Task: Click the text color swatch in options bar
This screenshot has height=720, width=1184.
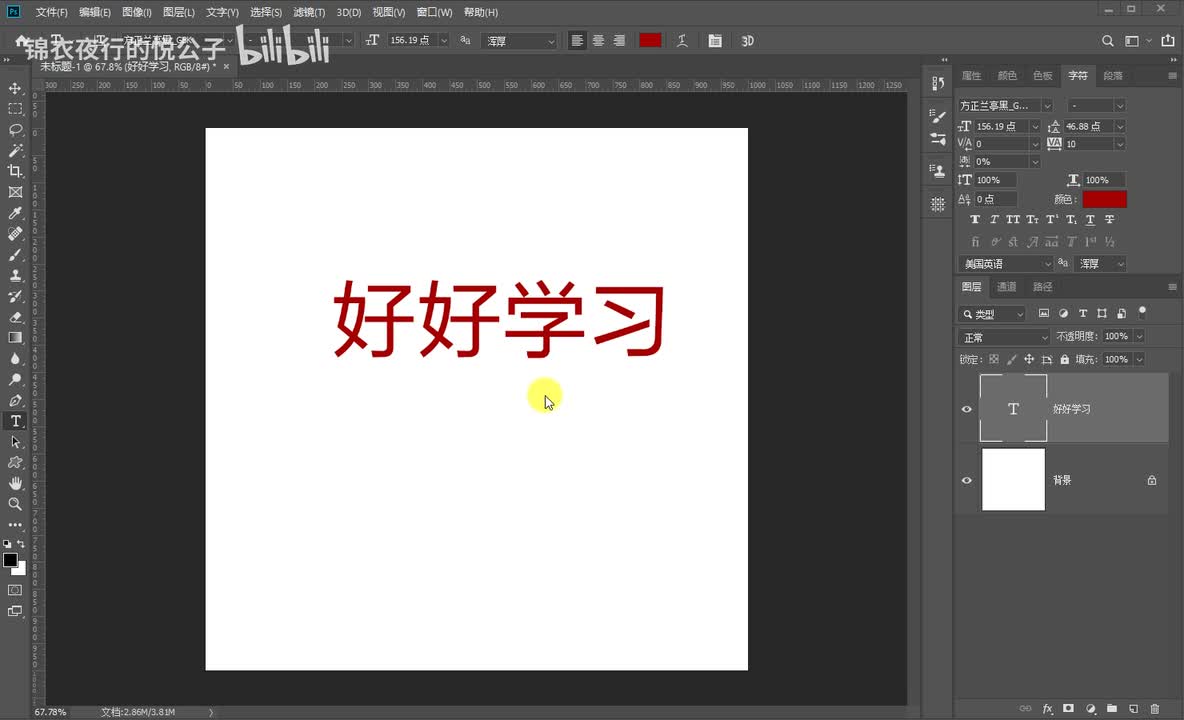Action: coord(650,41)
